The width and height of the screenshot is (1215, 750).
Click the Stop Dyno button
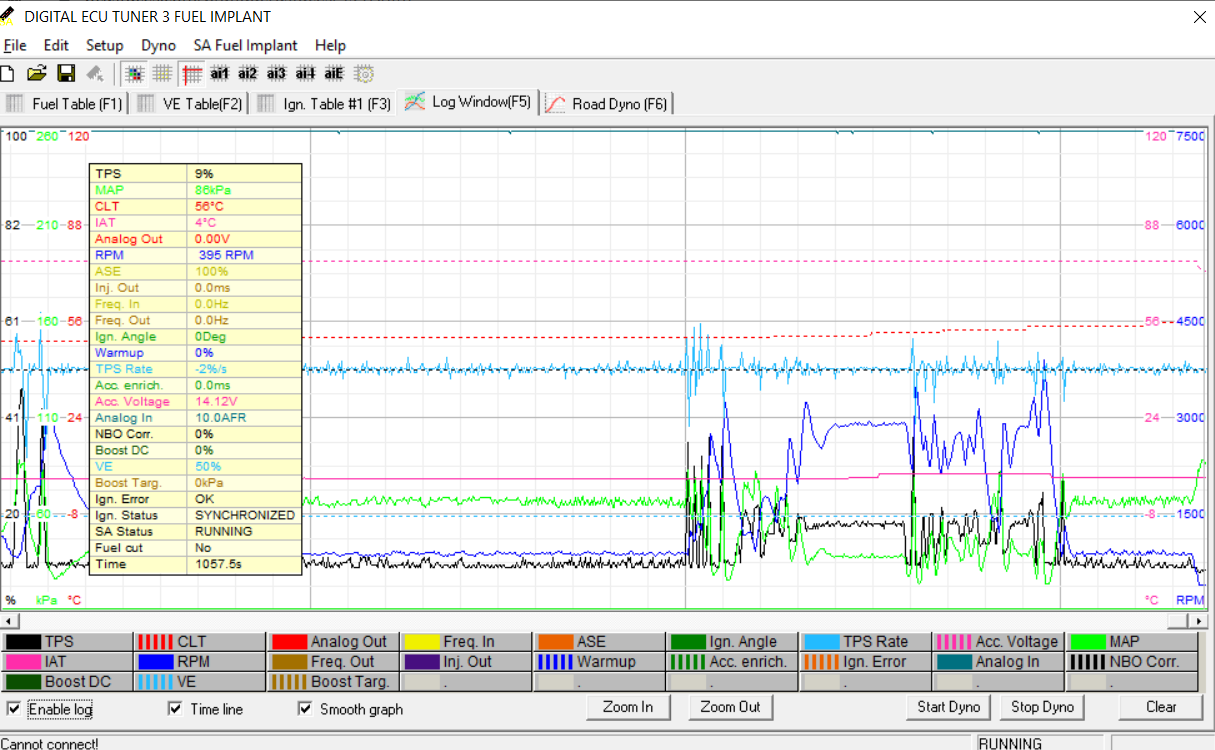point(1042,707)
